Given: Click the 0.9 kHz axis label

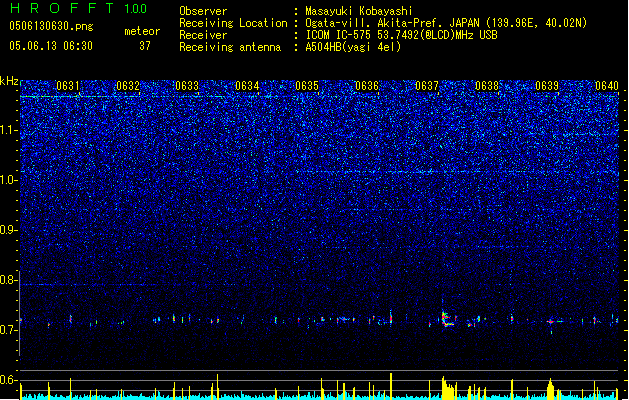Looking at the screenshot, I should coord(9,230).
